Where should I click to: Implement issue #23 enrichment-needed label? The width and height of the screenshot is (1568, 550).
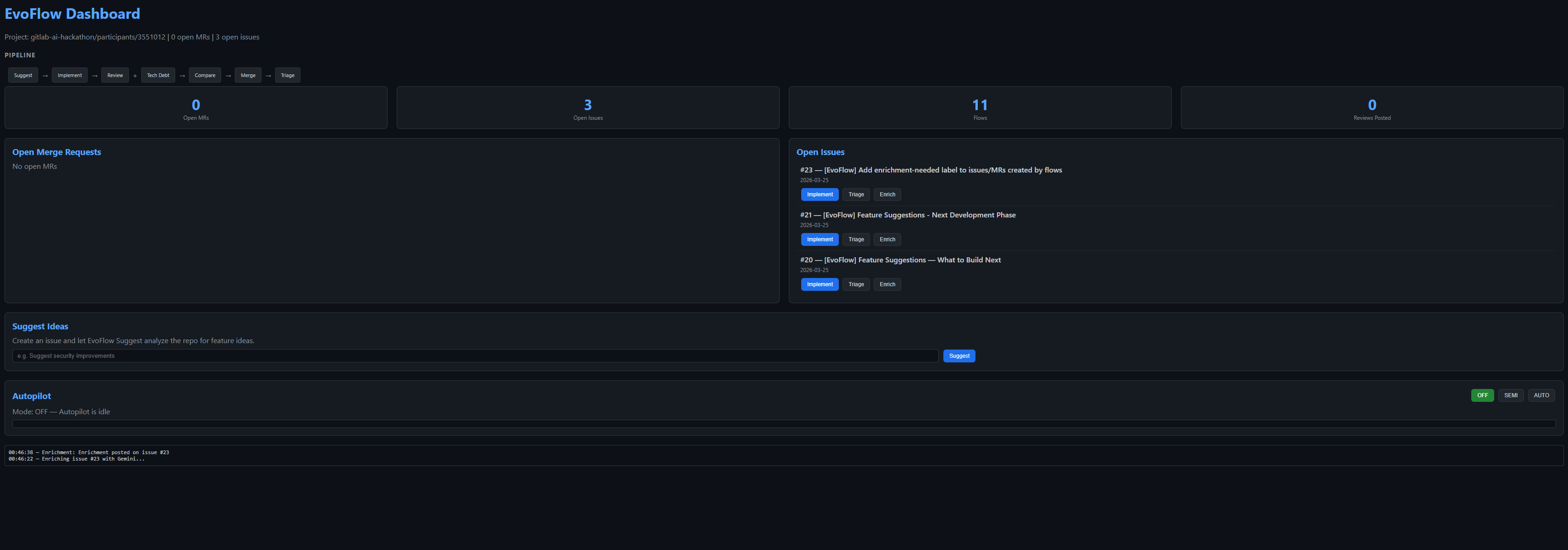tap(820, 194)
